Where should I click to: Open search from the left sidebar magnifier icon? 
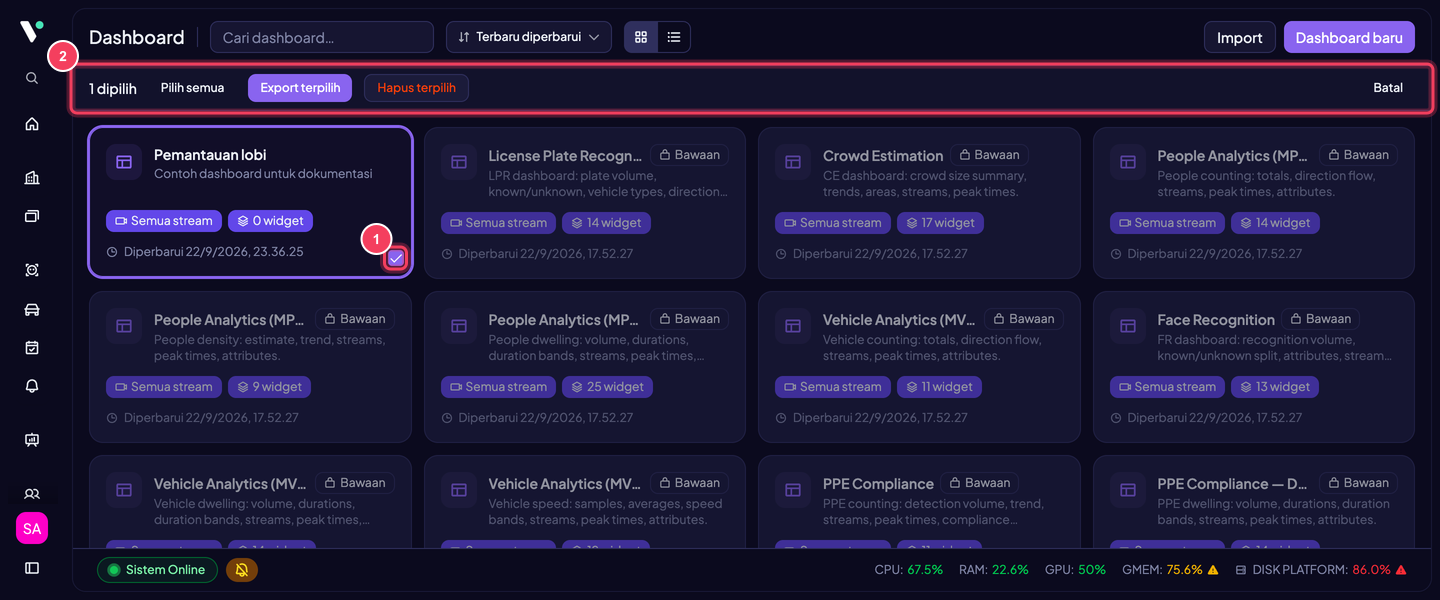point(32,78)
